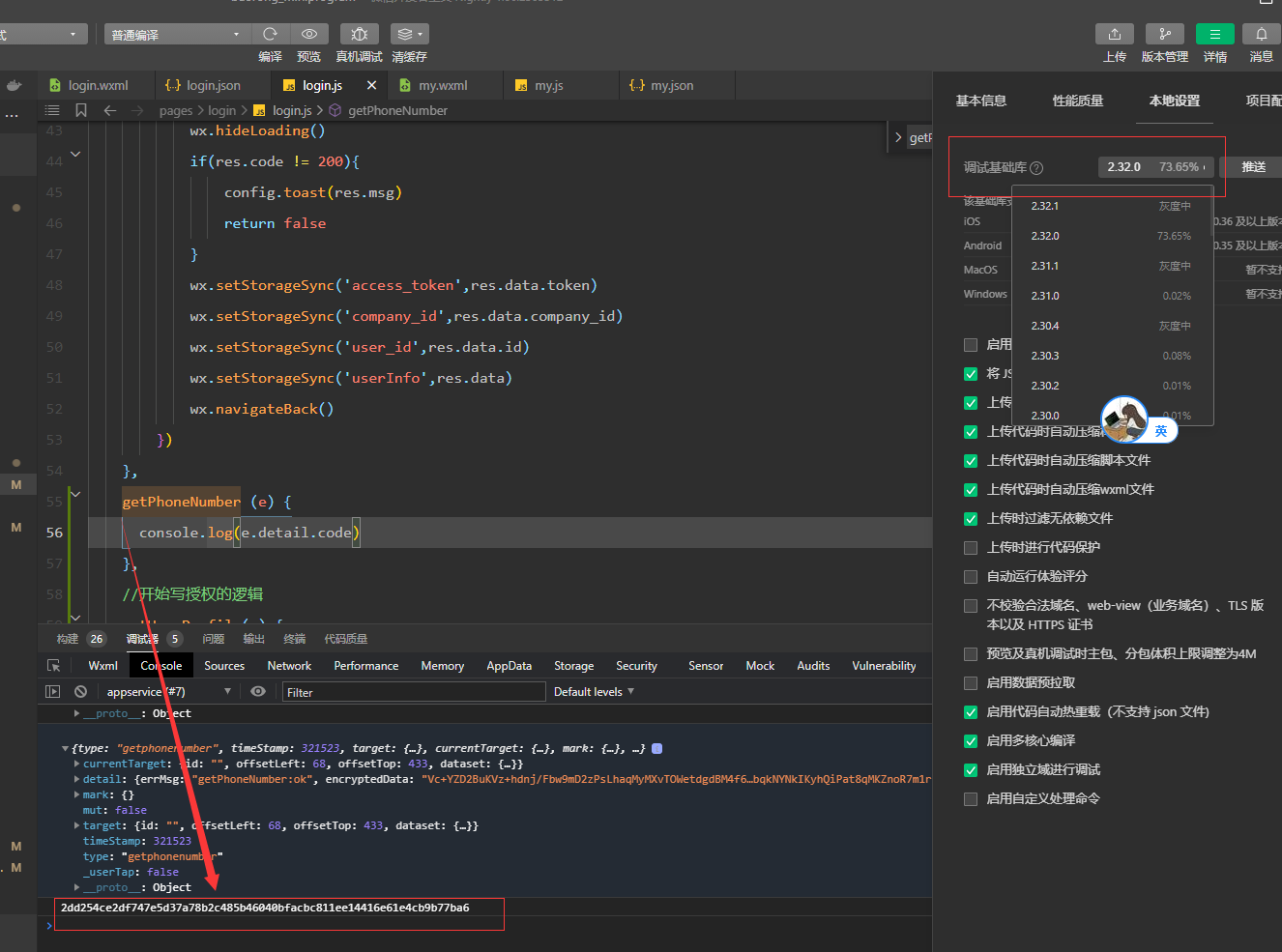Image resolution: width=1282 pixels, height=952 pixels.
Task: Click the clear console icon
Action: point(81,692)
